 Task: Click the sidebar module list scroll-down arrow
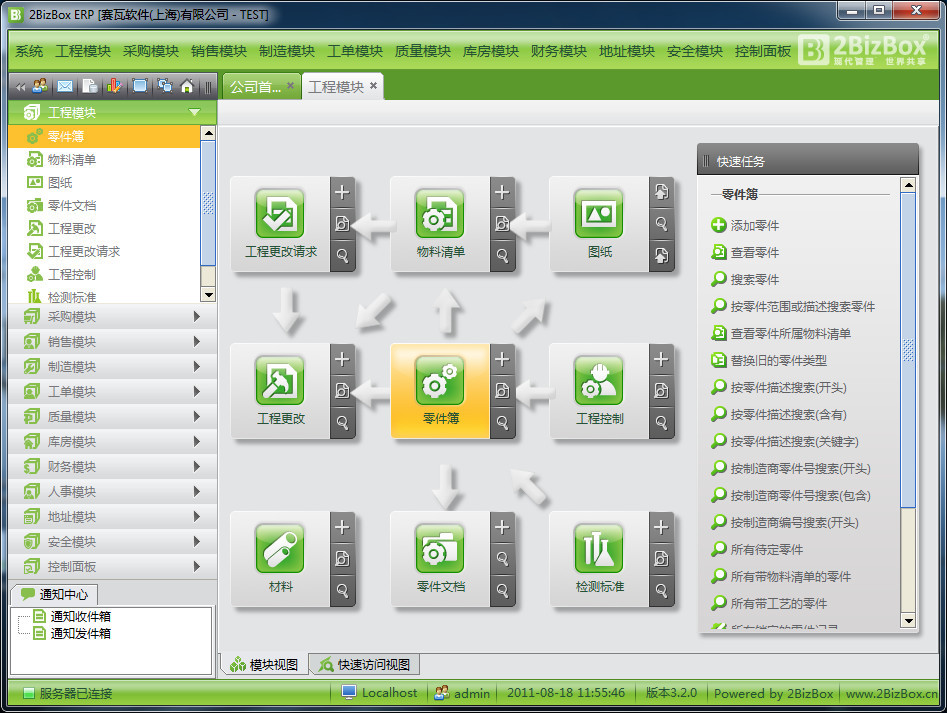pos(208,295)
